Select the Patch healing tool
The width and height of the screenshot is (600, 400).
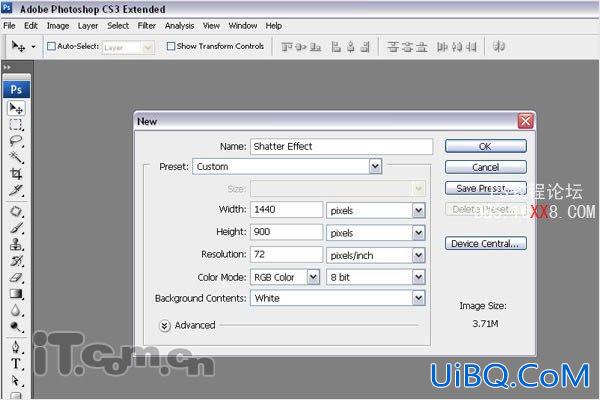coord(16,211)
